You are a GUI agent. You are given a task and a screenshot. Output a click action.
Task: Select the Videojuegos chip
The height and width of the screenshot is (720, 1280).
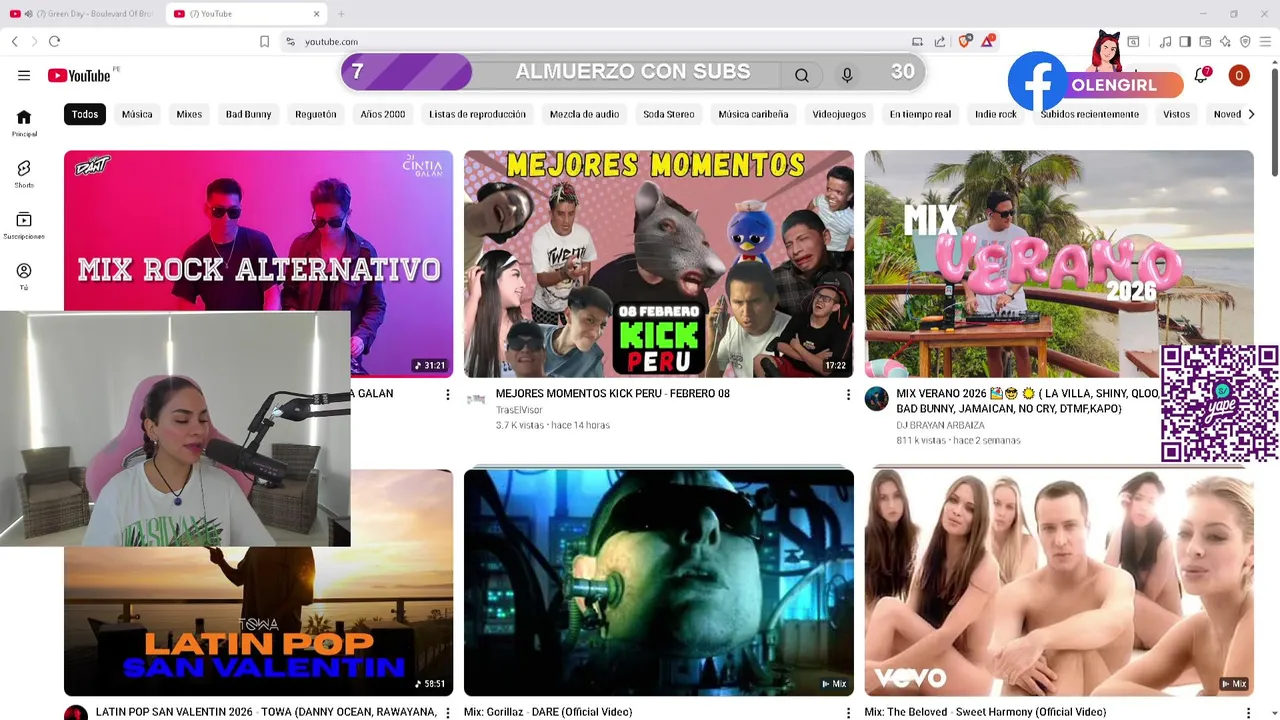pyautogui.click(x=839, y=114)
